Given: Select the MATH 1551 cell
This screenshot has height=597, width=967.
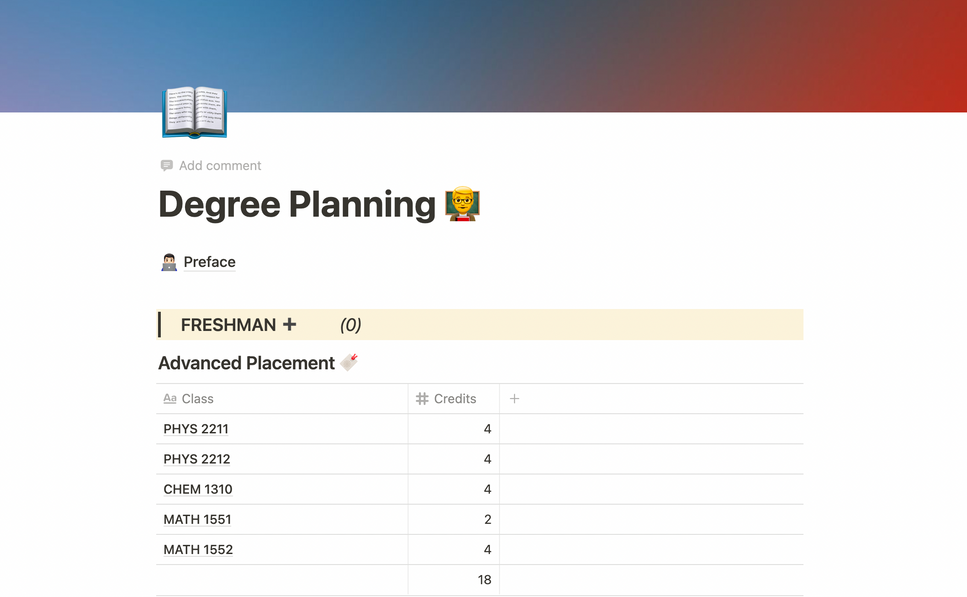Looking at the screenshot, I should coord(197,519).
